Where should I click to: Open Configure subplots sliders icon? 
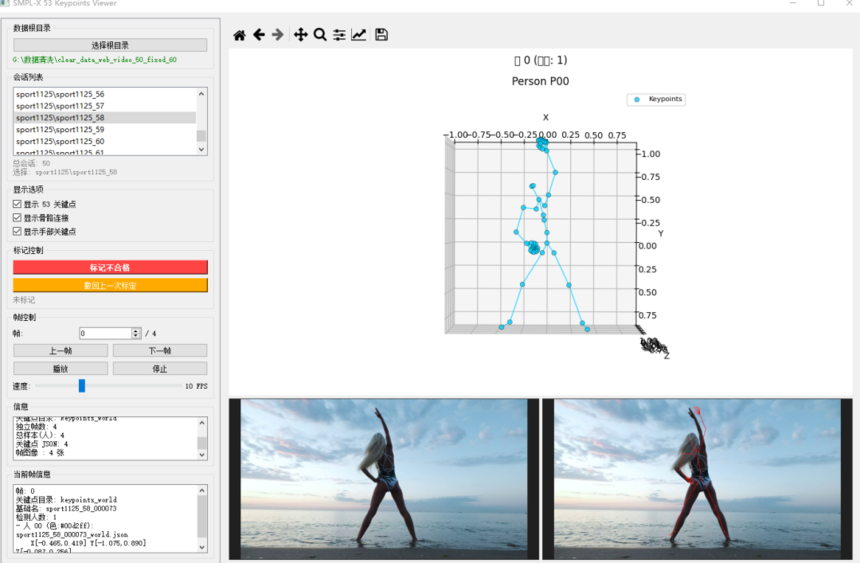click(x=340, y=35)
